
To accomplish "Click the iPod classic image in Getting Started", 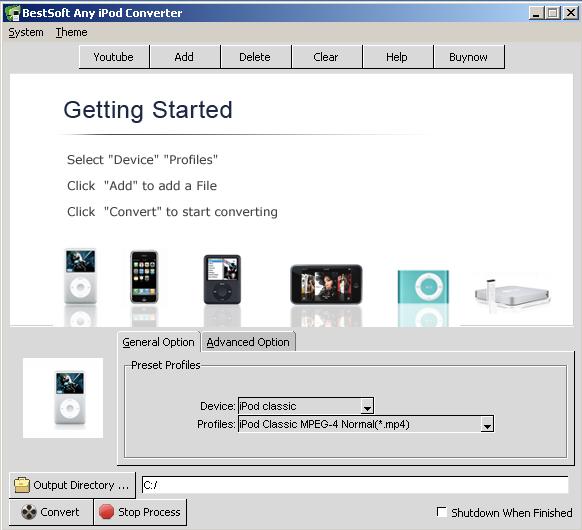I will click(x=80, y=276).
